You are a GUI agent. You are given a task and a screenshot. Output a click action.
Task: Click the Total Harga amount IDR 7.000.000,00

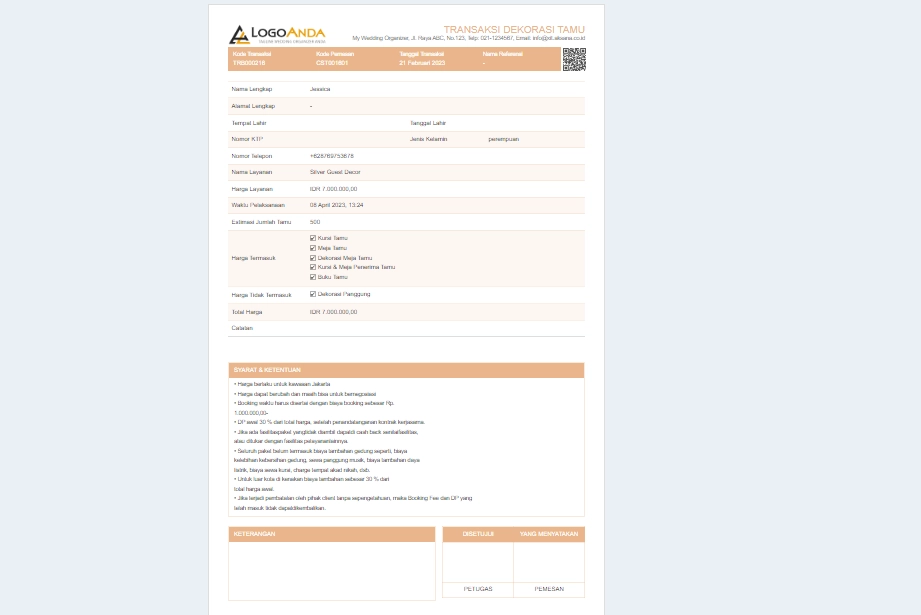click(x=333, y=312)
